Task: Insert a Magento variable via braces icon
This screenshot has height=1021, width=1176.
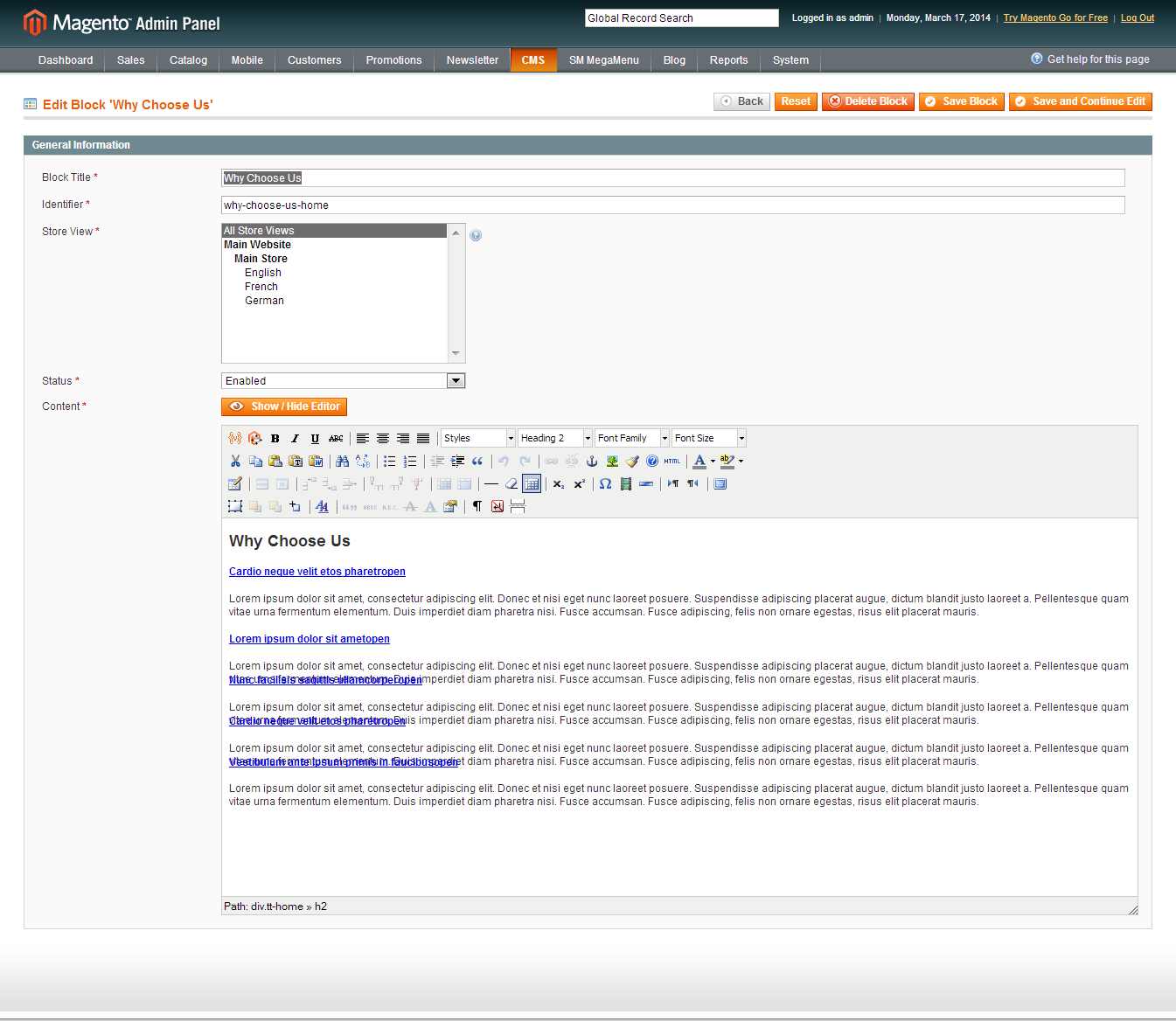Action: coord(234,439)
